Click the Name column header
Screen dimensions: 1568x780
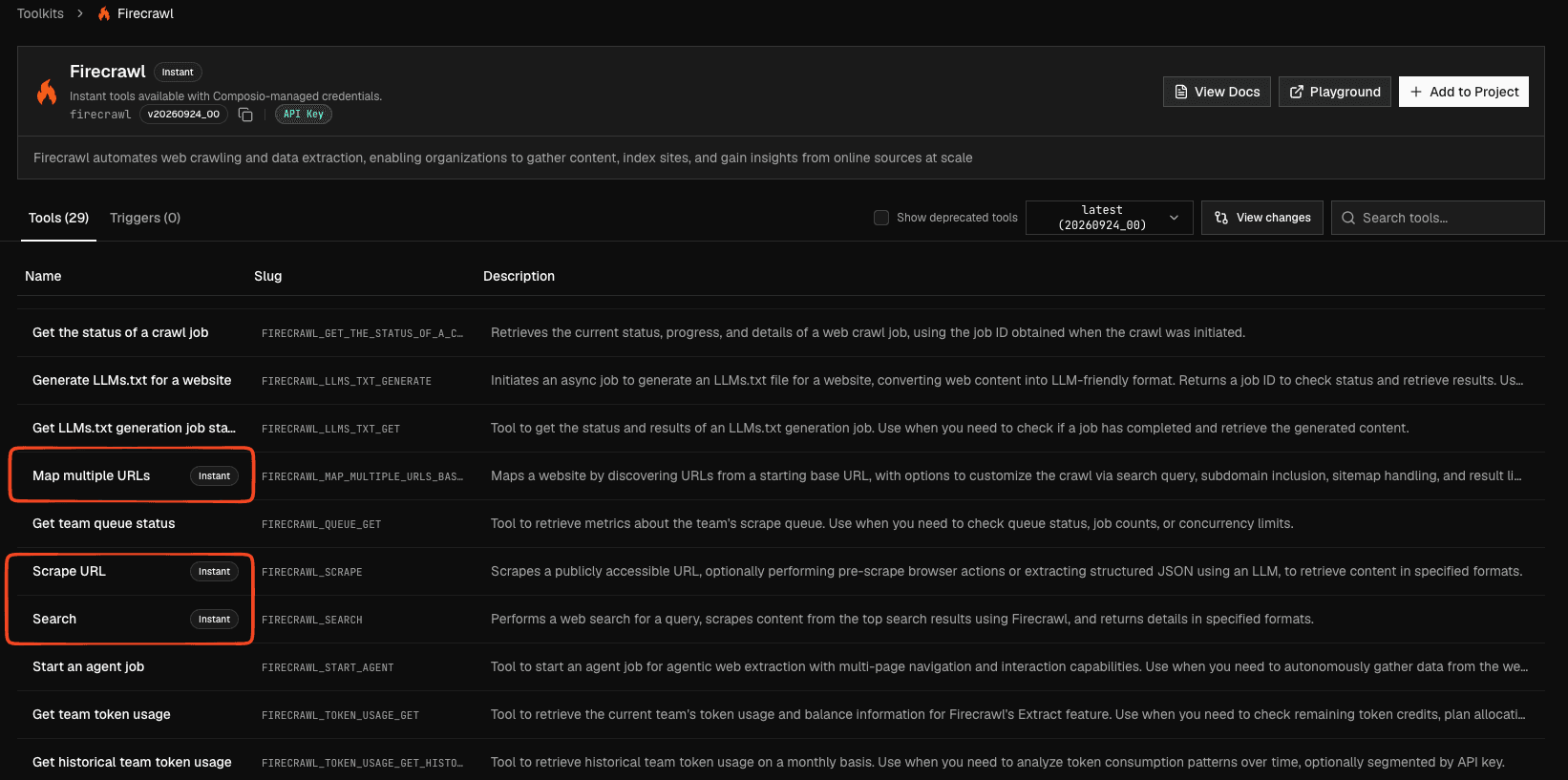pyautogui.click(x=43, y=276)
